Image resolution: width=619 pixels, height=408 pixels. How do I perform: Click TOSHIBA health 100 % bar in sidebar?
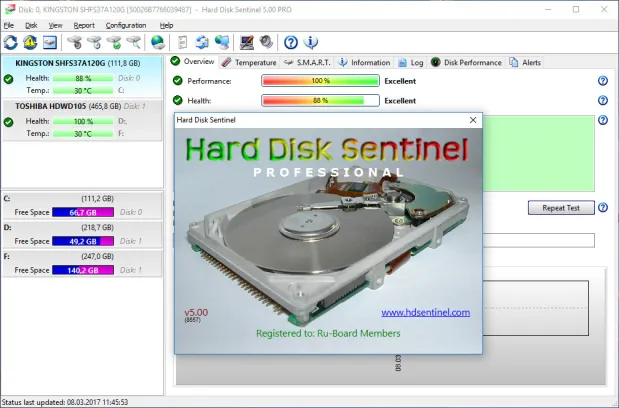pyautogui.click(x=83, y=121)
